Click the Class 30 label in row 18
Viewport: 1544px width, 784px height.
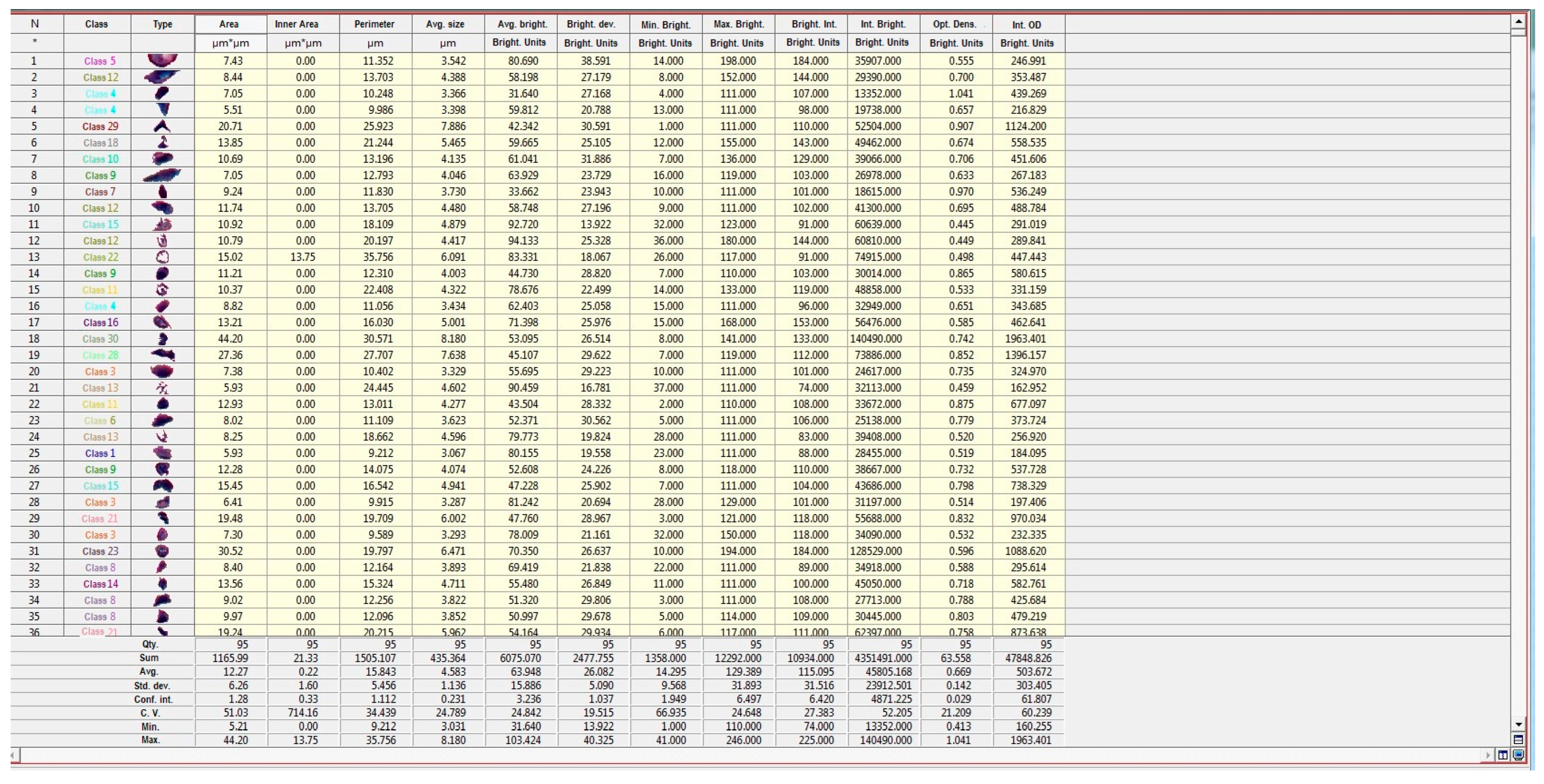coord(100,339)
